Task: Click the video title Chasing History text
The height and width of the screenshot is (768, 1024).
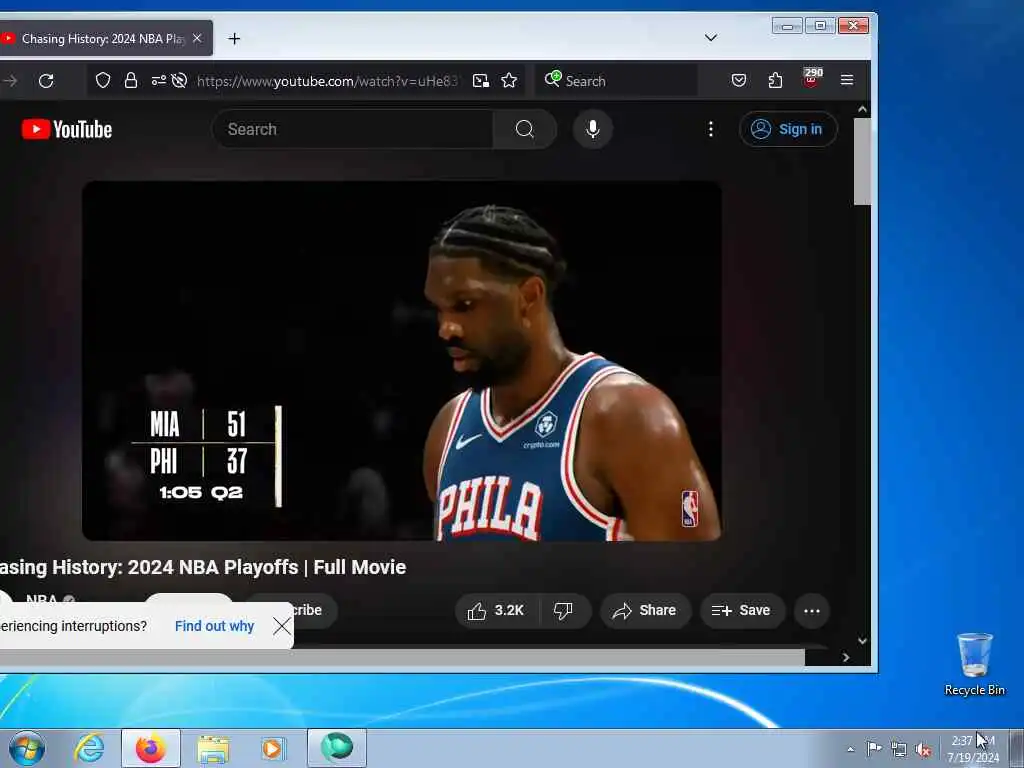Action: click(202, 567)
